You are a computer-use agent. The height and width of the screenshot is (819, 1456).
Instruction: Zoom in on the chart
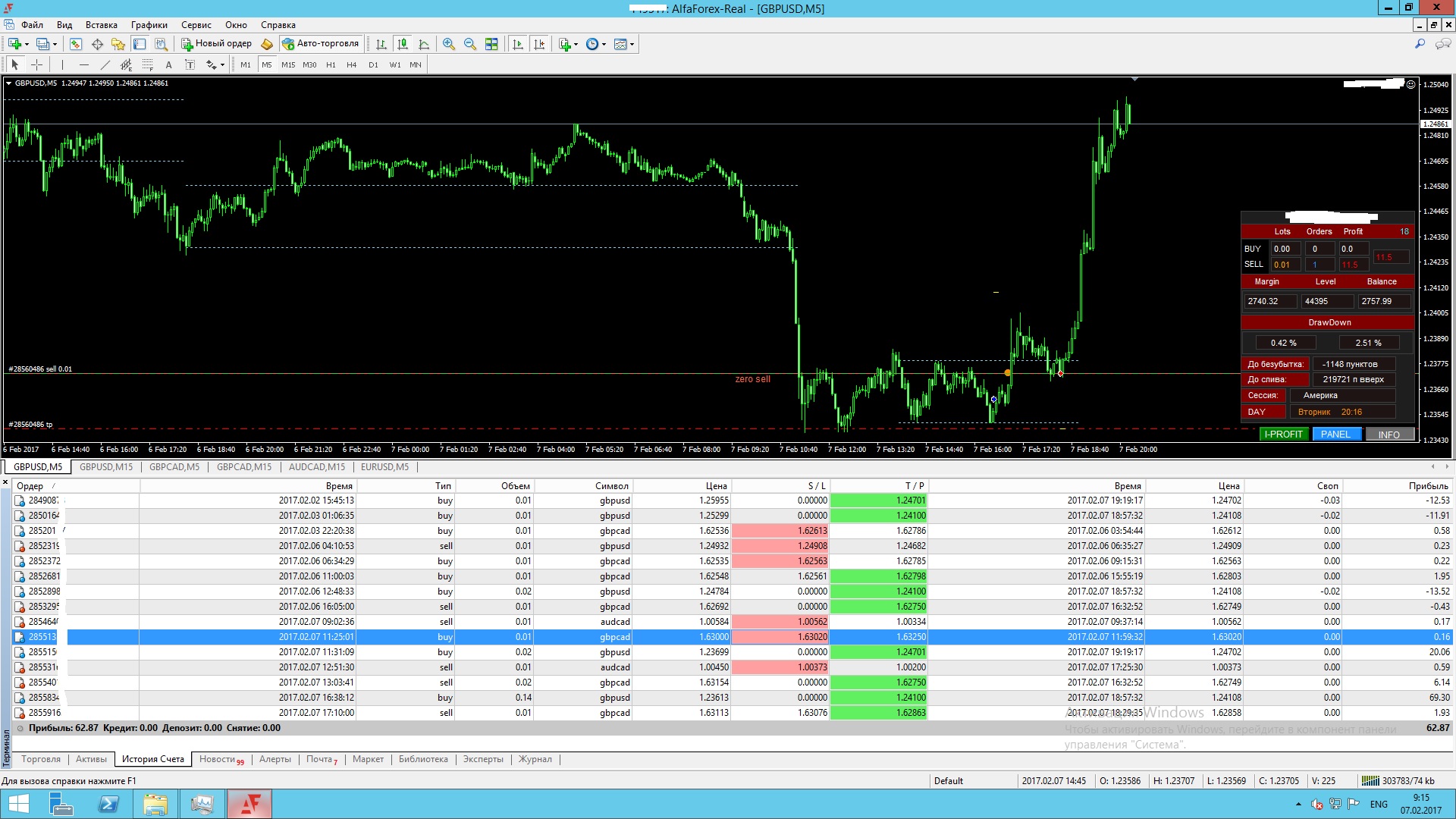[x=449, y=44]
